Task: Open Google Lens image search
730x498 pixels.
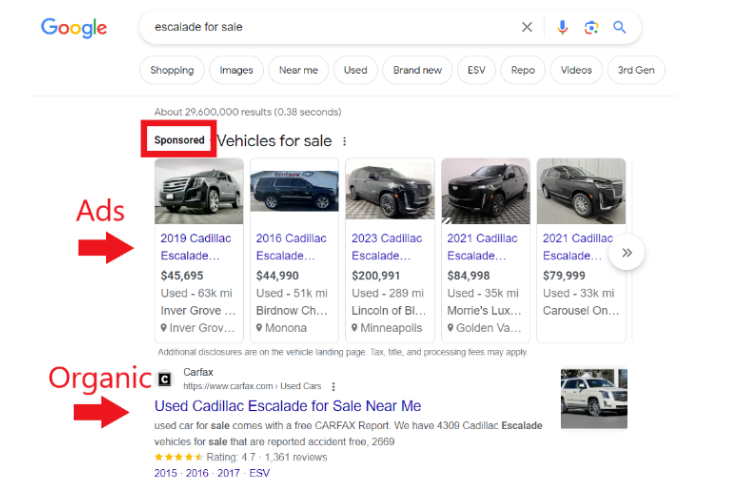Action: coord(591,27)
